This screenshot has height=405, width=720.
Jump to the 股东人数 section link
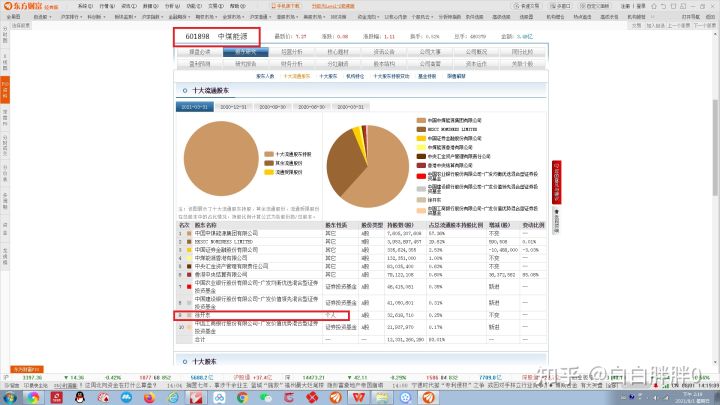click(x=265, y=76)
